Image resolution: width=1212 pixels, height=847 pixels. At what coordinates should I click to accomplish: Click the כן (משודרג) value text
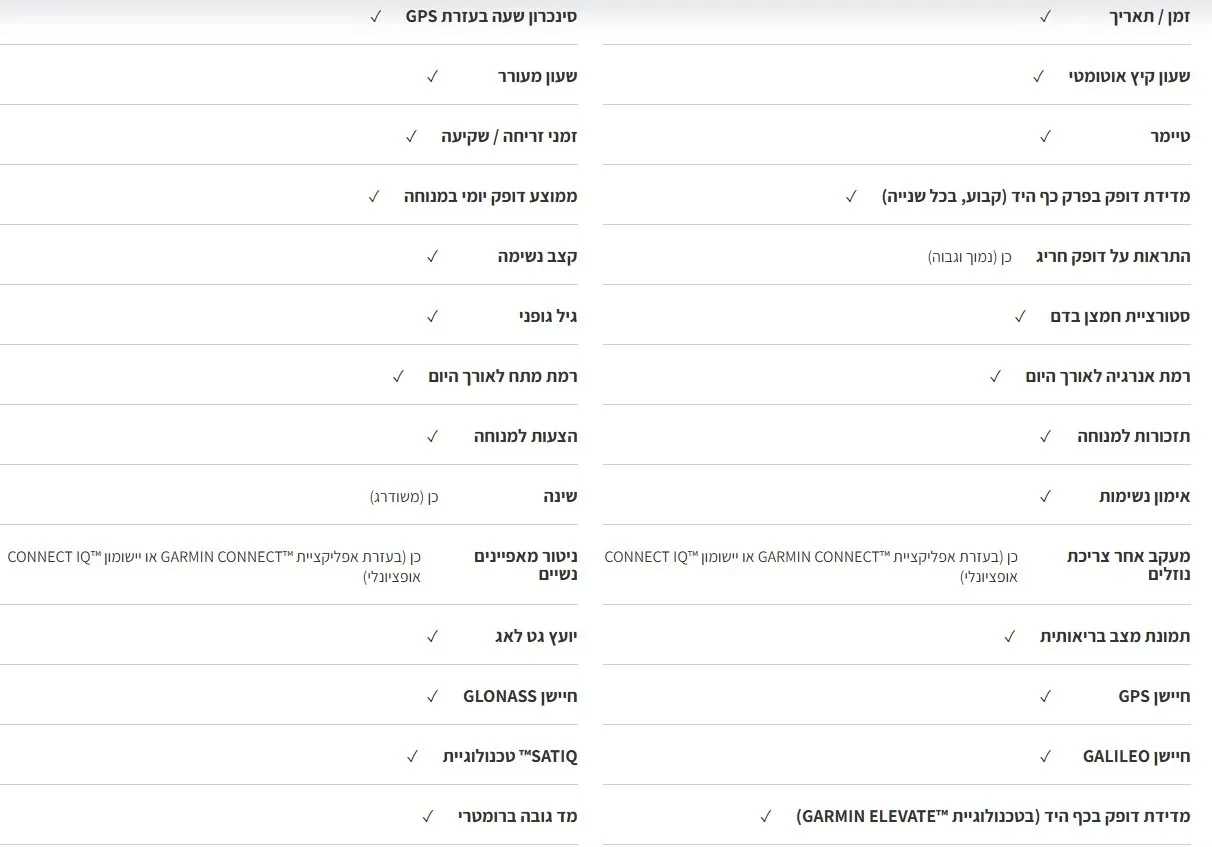pyautogui.click(x=404, y=496)
